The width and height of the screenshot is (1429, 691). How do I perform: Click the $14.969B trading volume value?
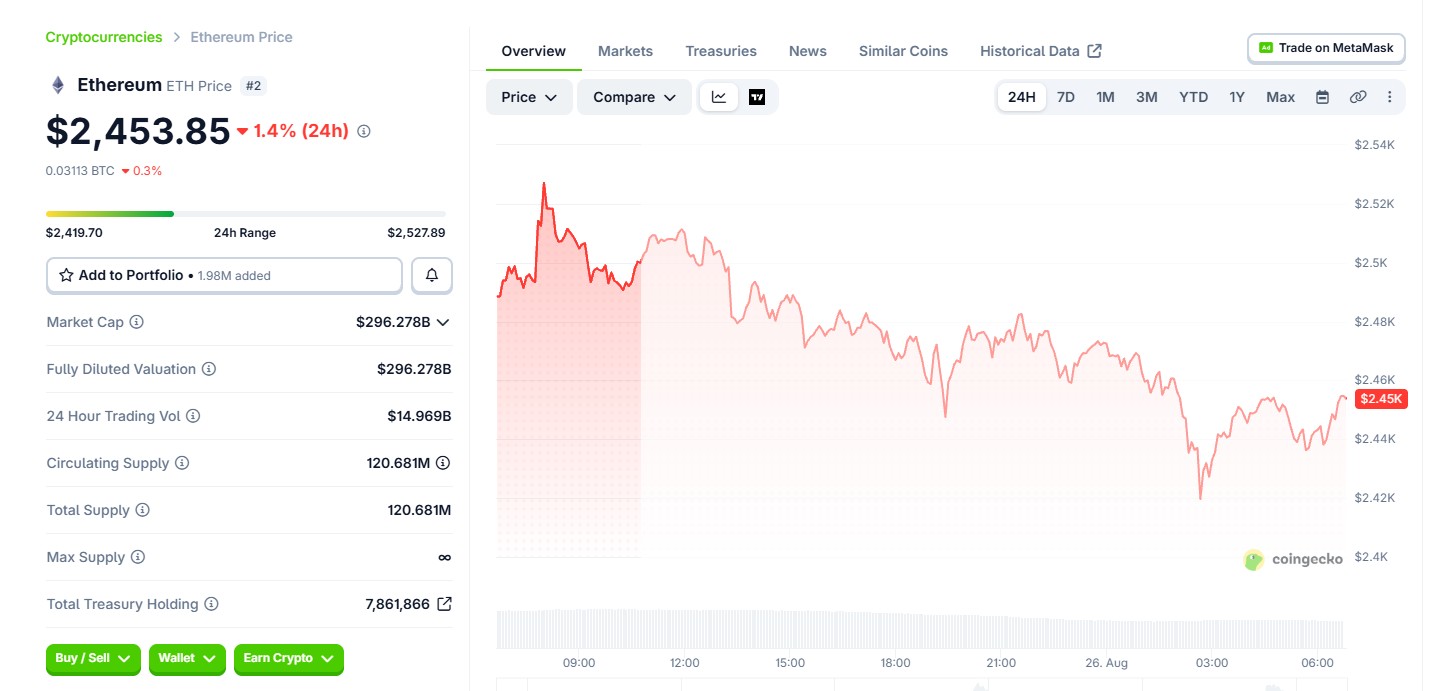pos(419,416)
